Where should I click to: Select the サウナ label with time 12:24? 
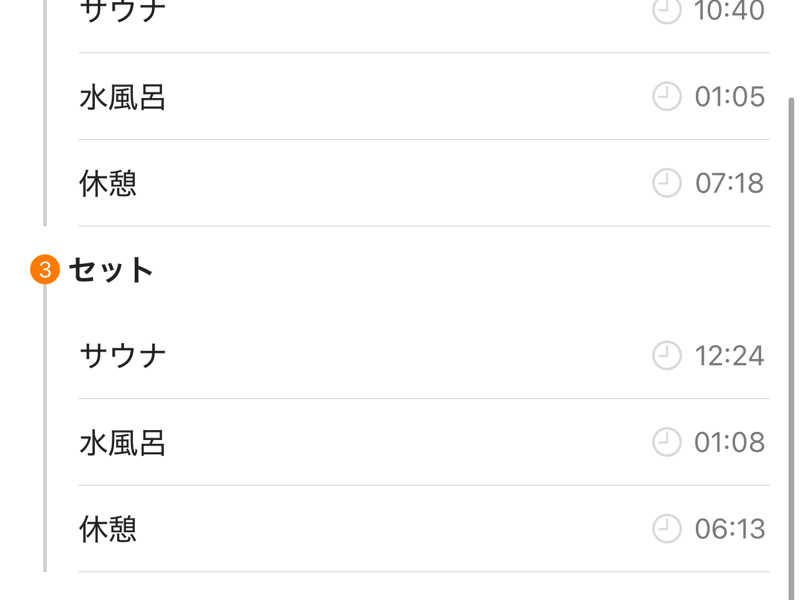122,355
